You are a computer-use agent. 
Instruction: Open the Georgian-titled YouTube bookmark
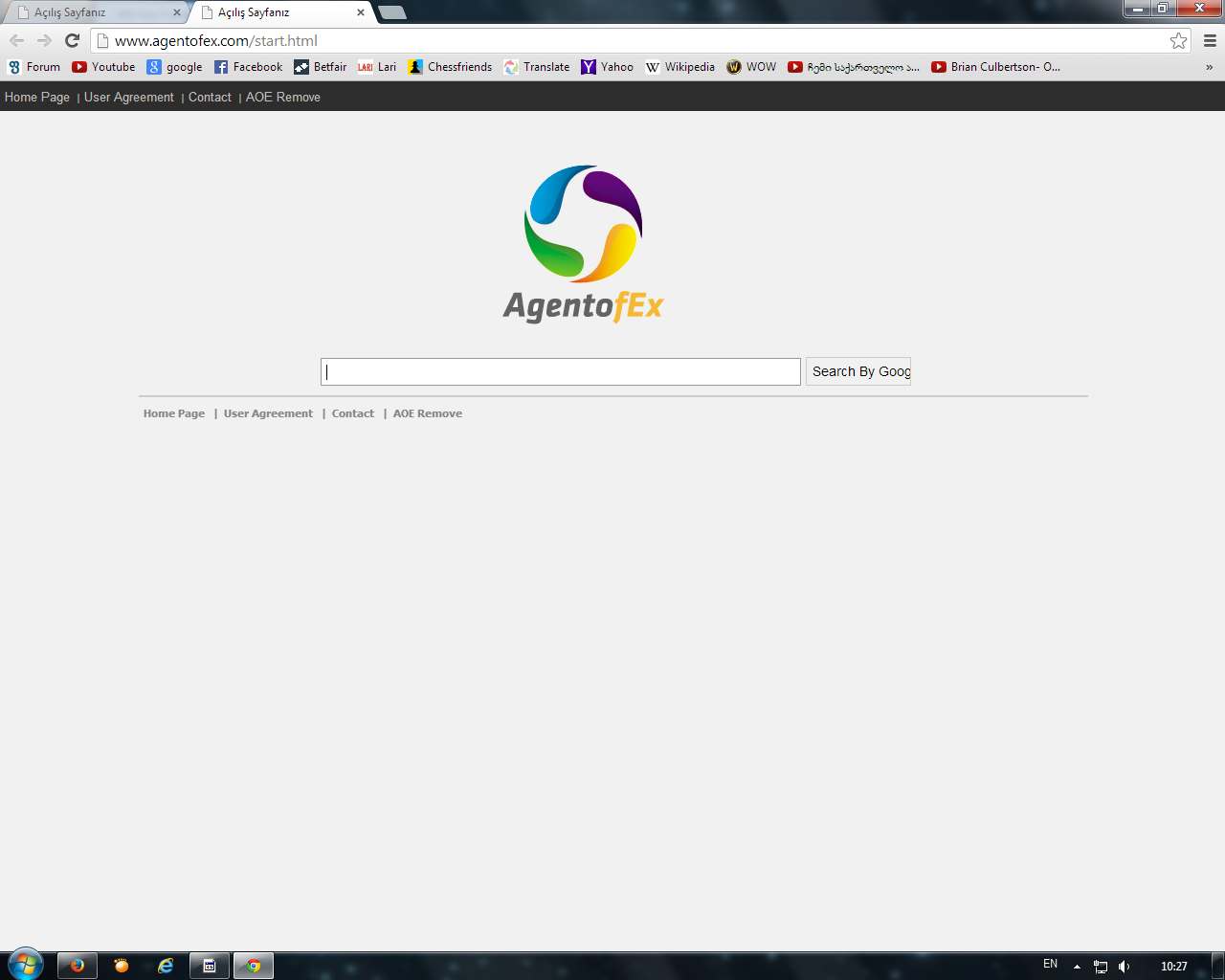point(854,67)
